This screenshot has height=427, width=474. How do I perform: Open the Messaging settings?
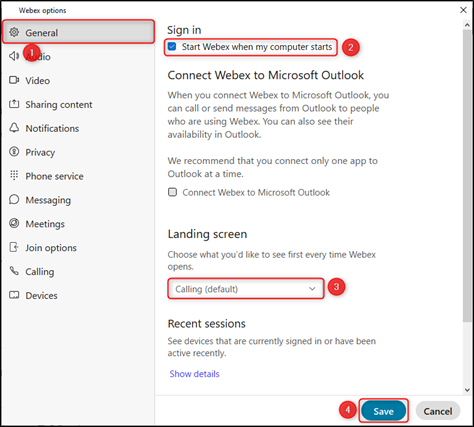click(79, 200)
